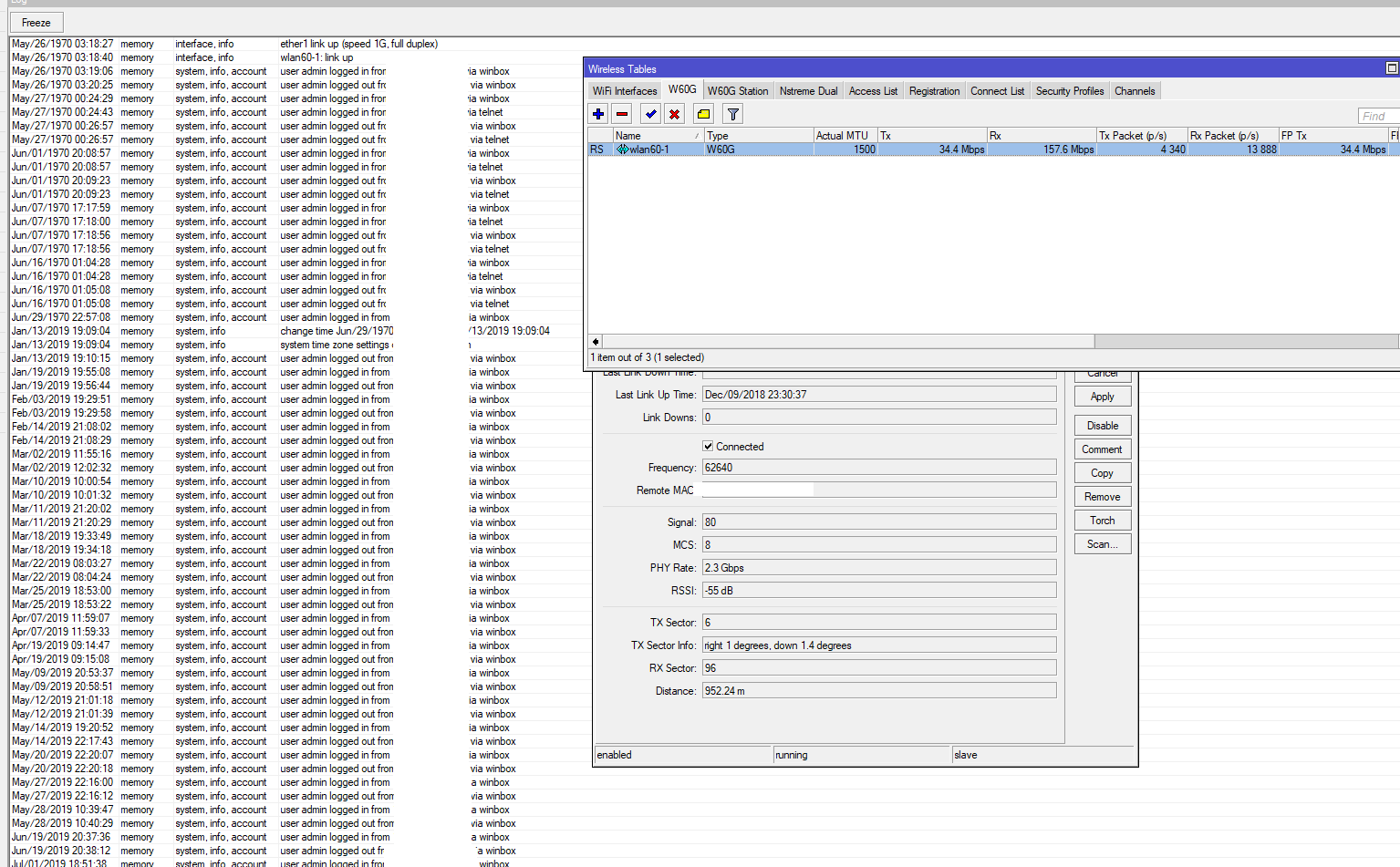Click the Scan... button

1103,544
